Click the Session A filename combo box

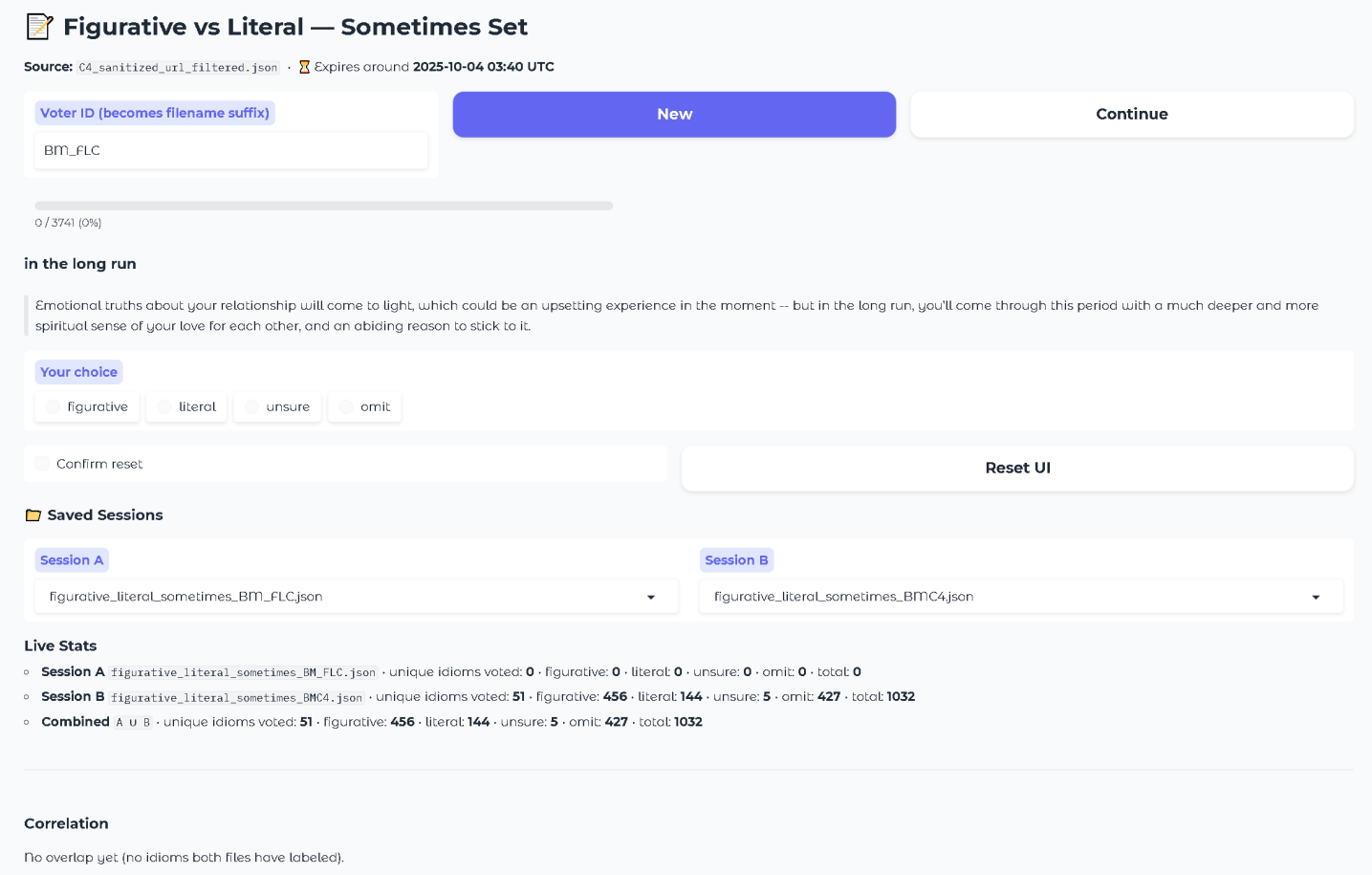click(344, 597)
